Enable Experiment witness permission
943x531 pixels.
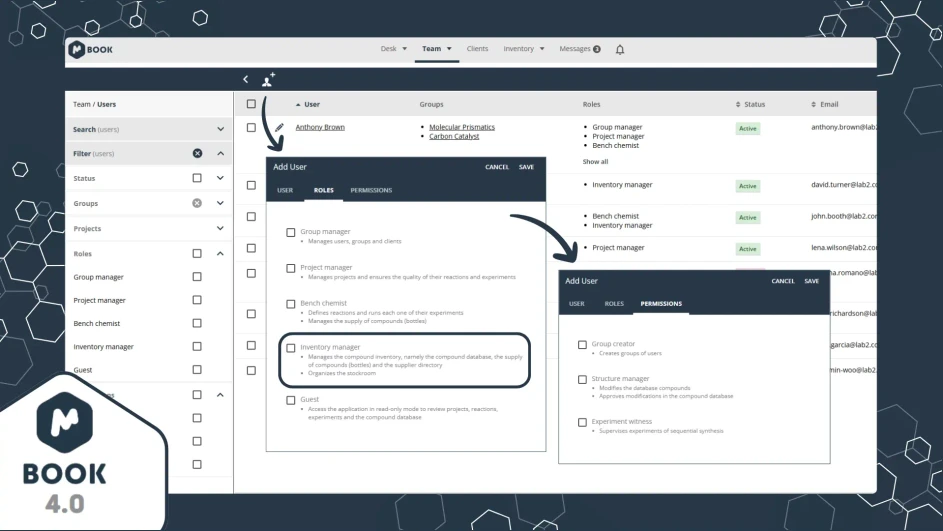tap(582, 423)
